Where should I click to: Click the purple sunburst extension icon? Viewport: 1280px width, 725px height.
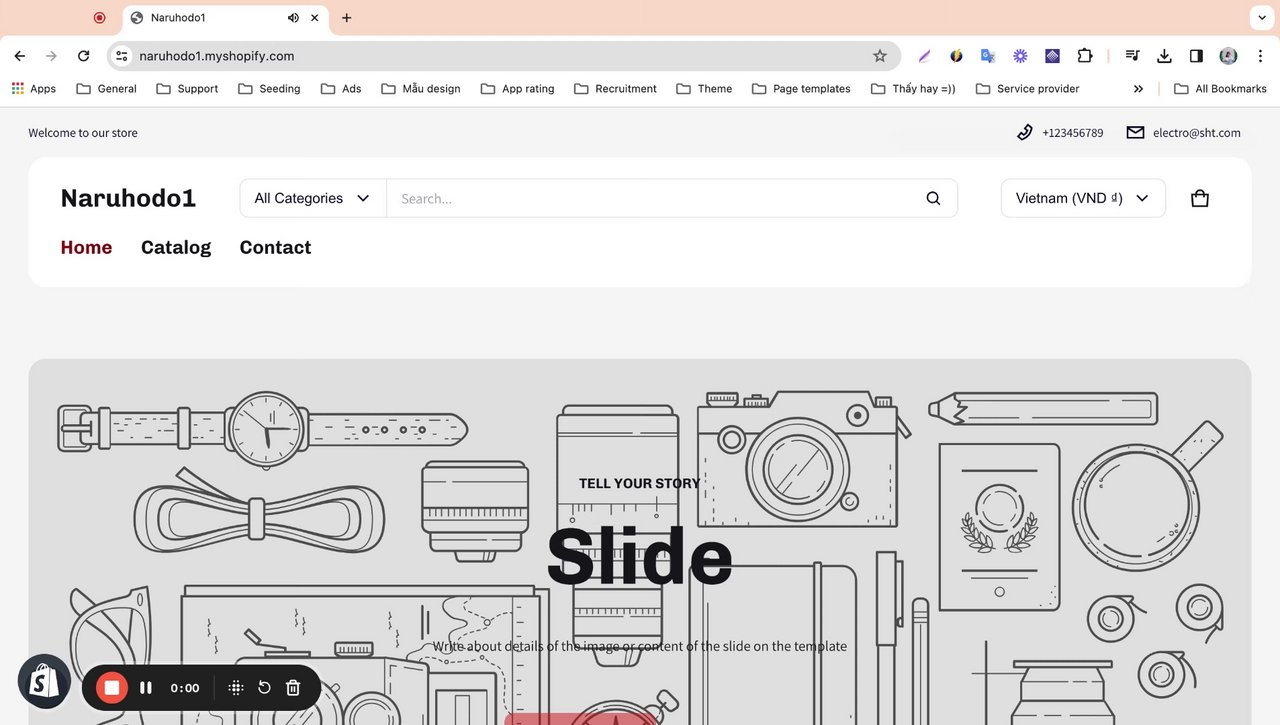[x=1020, y=56]
